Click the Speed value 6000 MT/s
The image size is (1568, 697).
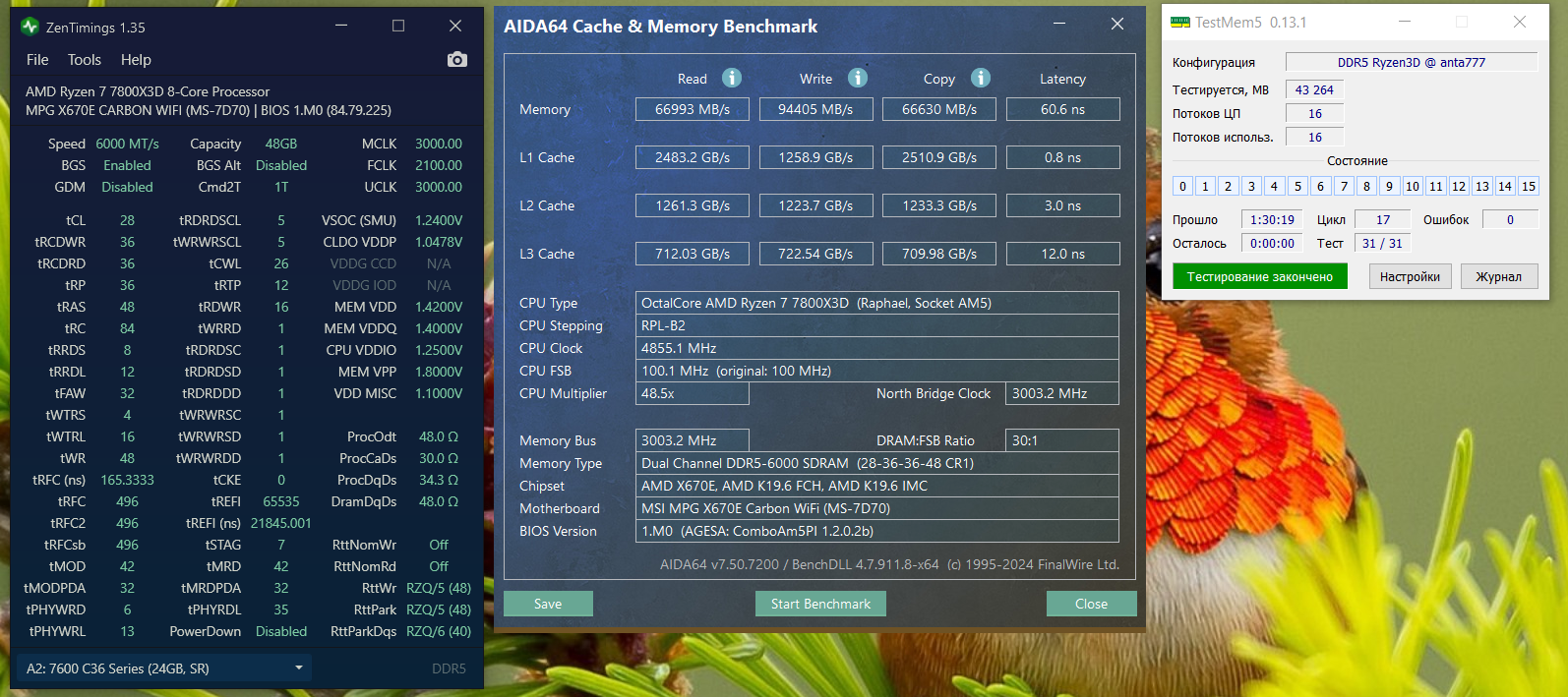pos(127,144)
